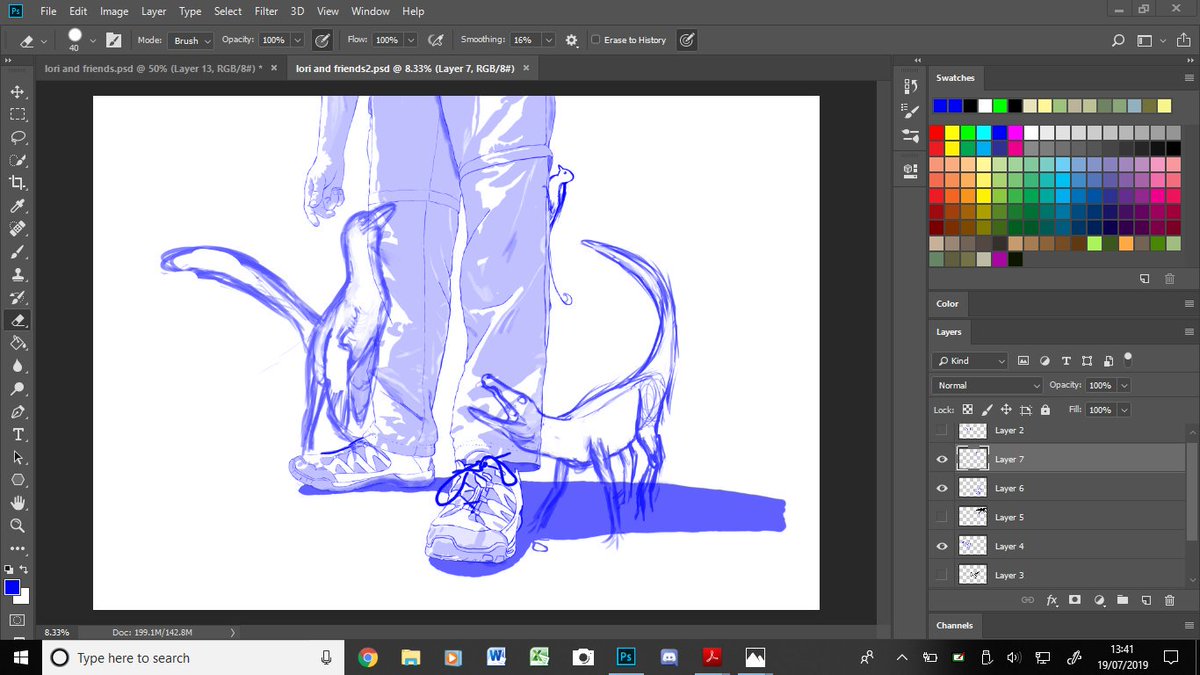Show Layer 5 visibility box
This screenshot has height=675, width=1200.
(x=942, y=517)
